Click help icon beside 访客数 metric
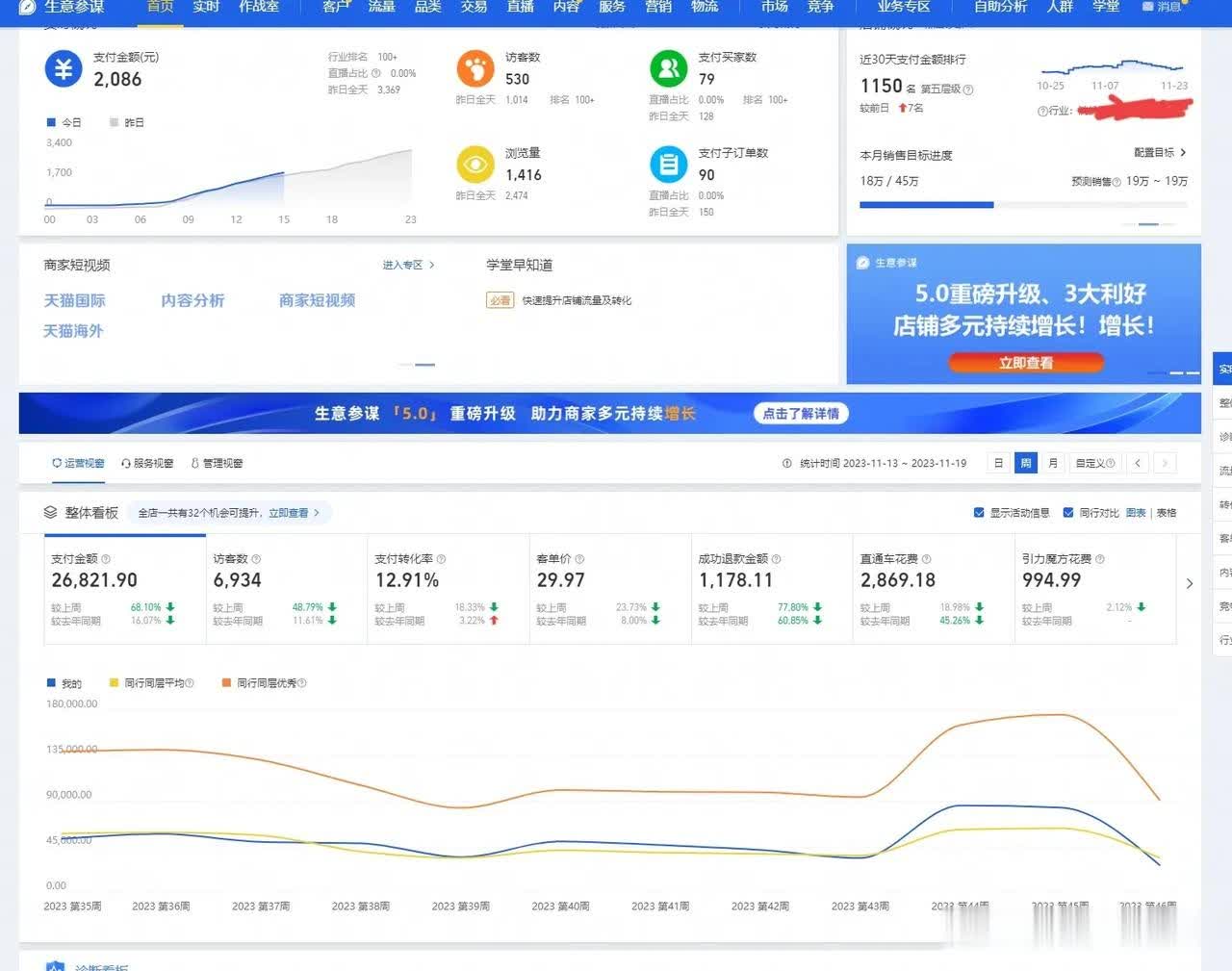1232x971 pixels. tap(256, 559)
